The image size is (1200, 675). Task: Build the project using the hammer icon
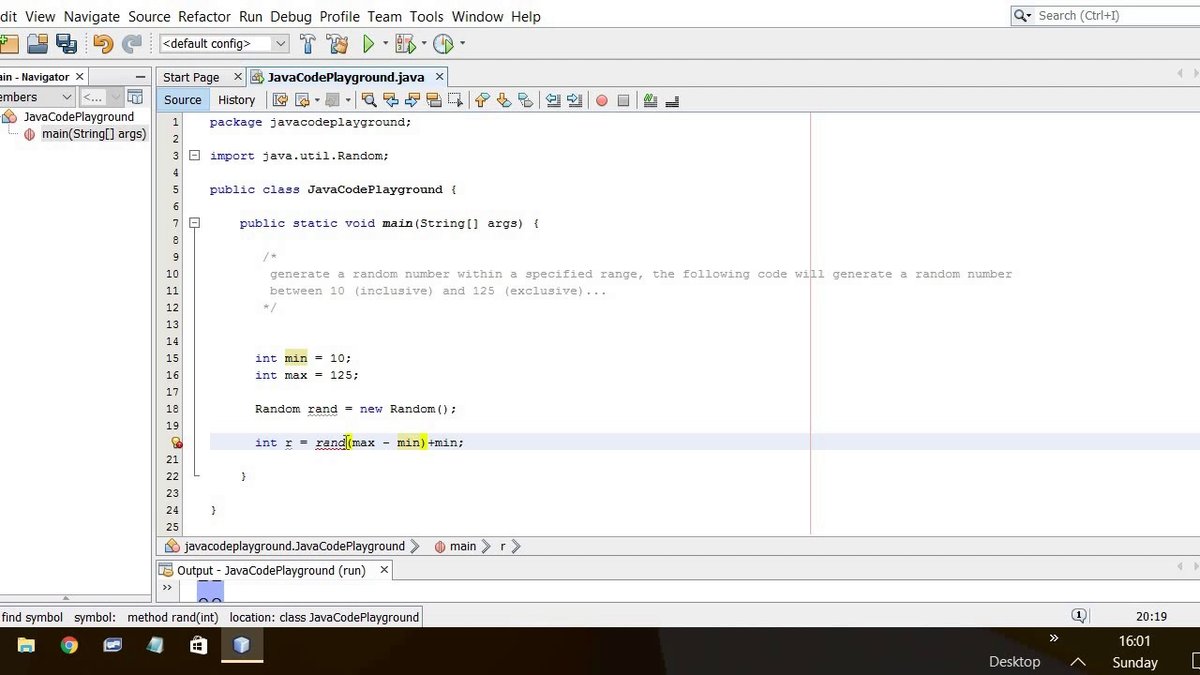pos(307,43)
